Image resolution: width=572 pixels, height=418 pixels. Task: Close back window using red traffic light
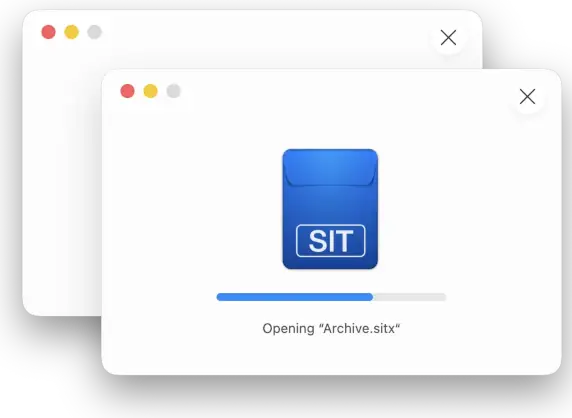[x=49, y=32]
